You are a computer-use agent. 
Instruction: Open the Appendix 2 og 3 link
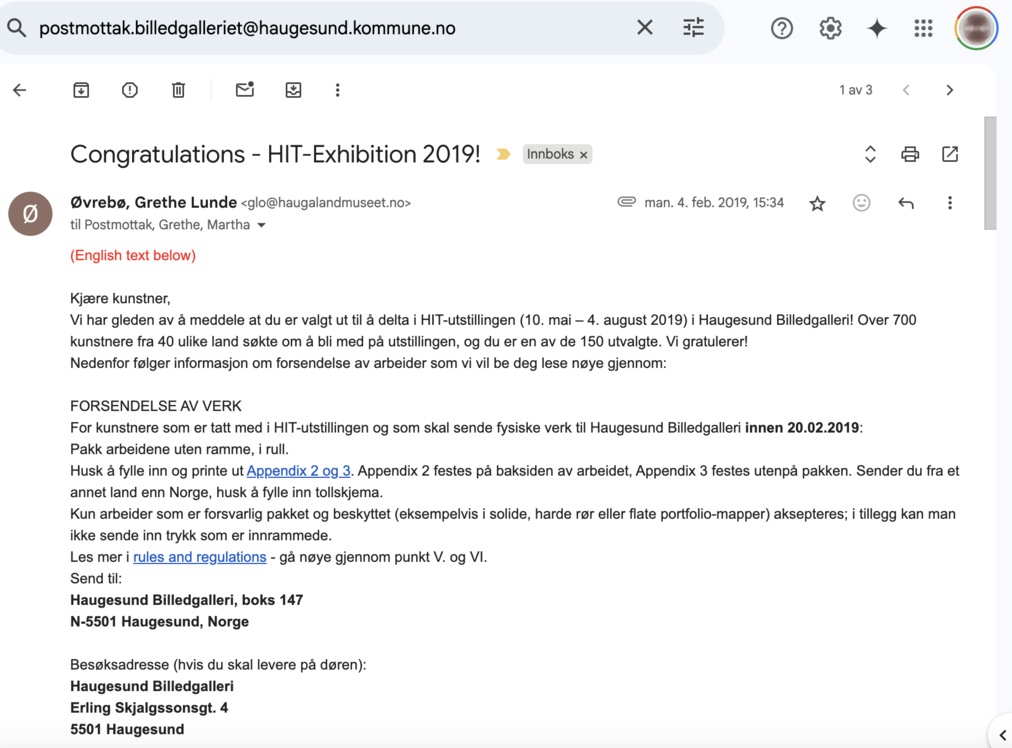[298, 471]
